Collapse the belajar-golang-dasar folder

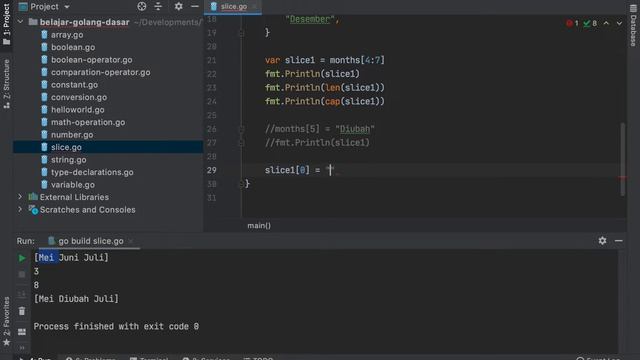(x=20, y=22)
